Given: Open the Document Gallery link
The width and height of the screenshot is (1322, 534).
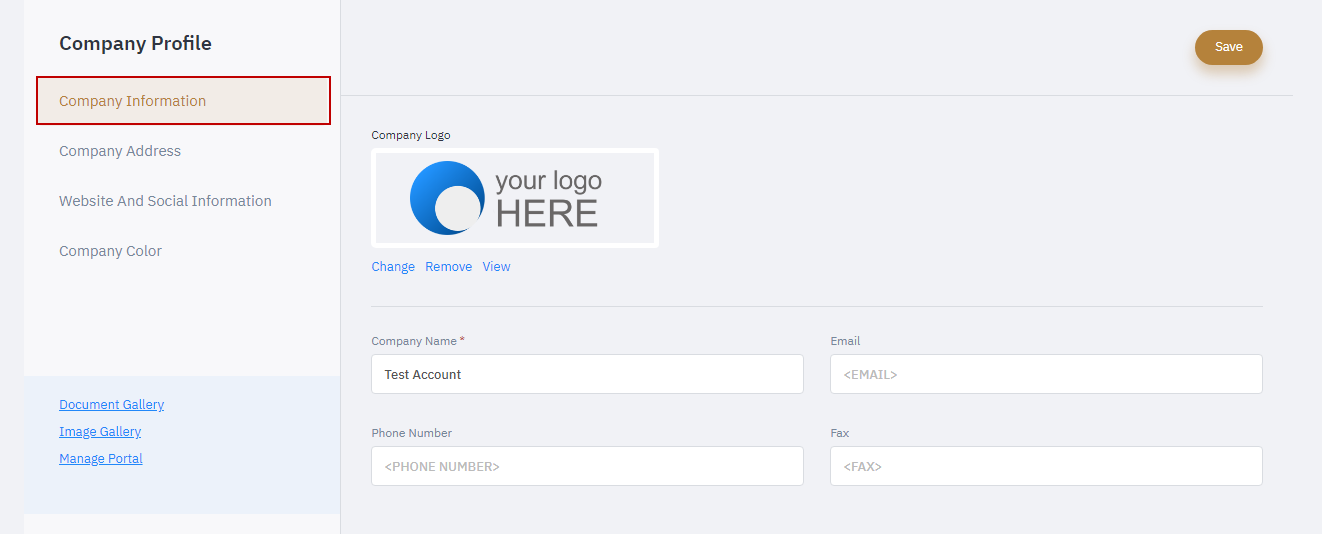Looking at the screenshot, I should tap(111, 405).
